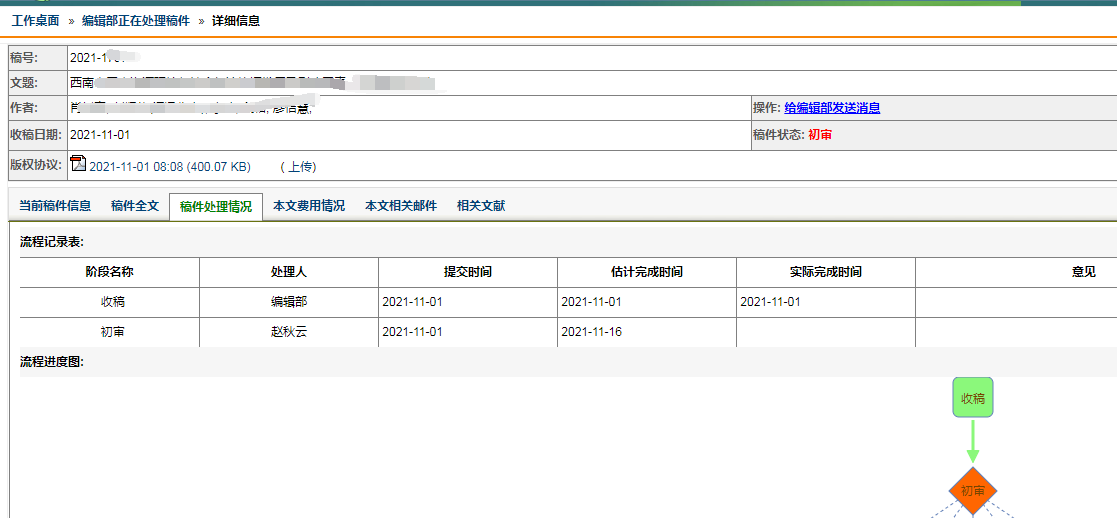1117x518 pixels.
Task: Click the 估计完成时间 column header
Action: [x=646, y=272]
